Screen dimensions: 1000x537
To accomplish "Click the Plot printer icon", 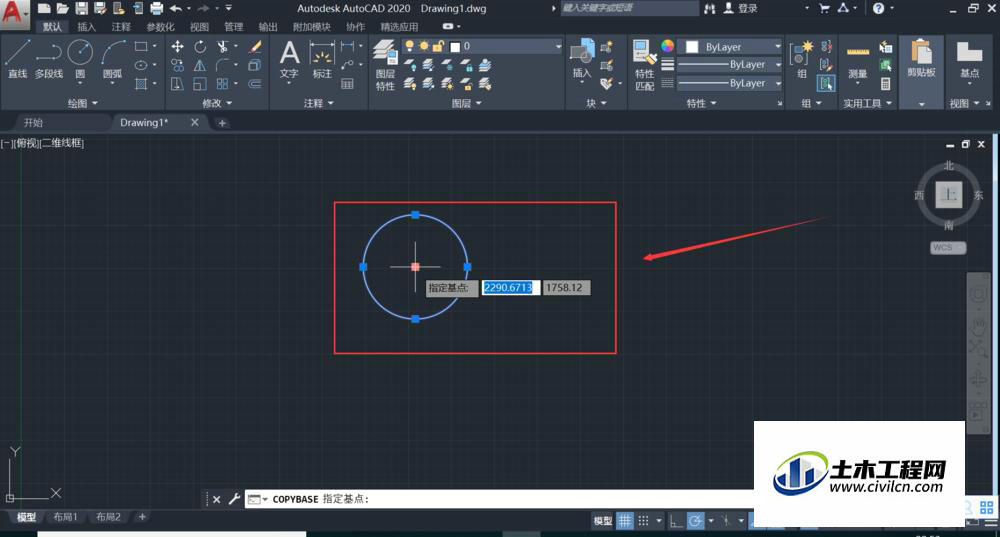I will pyautogui.click(x=157, y=8).
